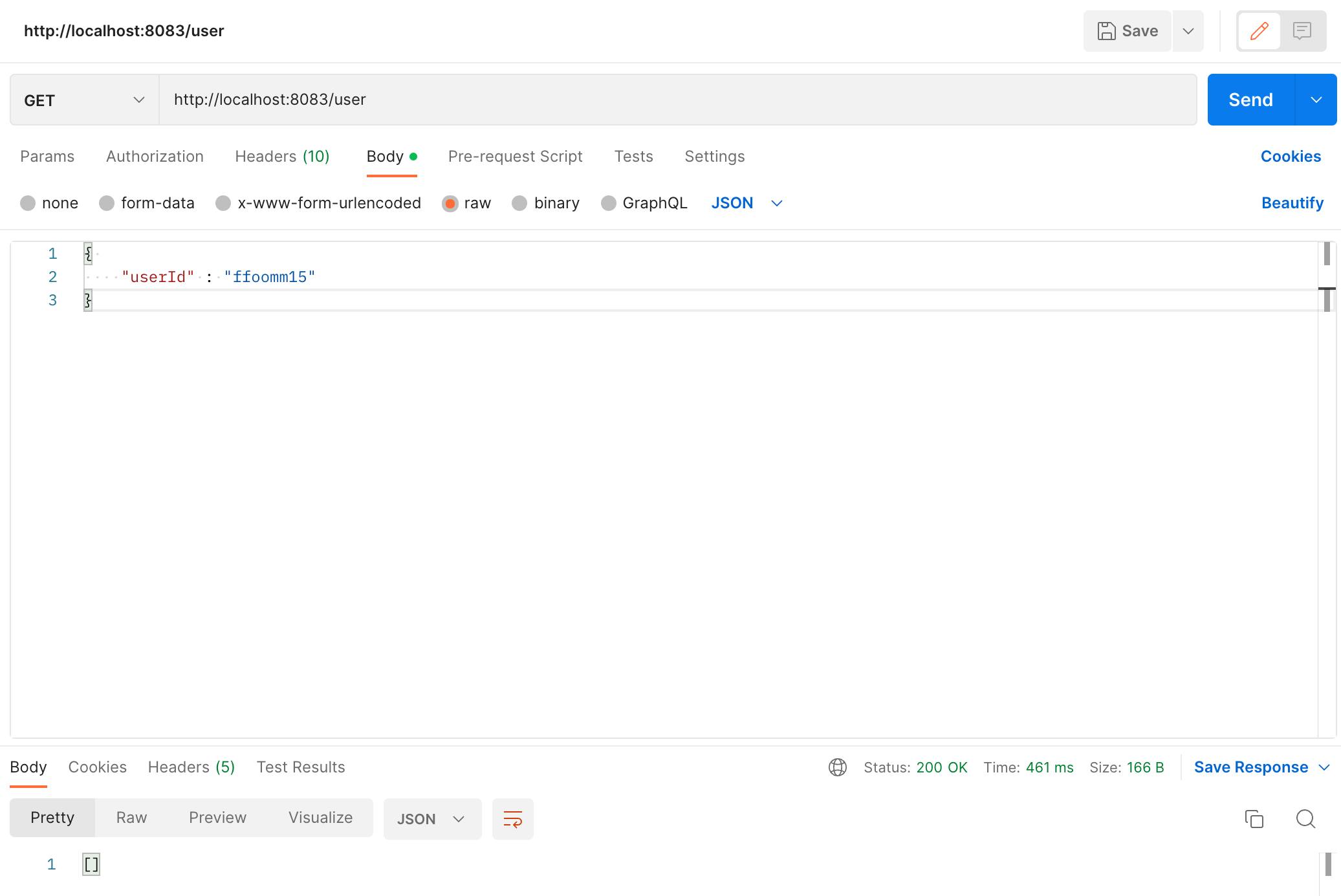Open the Pre-request Script tab

515,157
